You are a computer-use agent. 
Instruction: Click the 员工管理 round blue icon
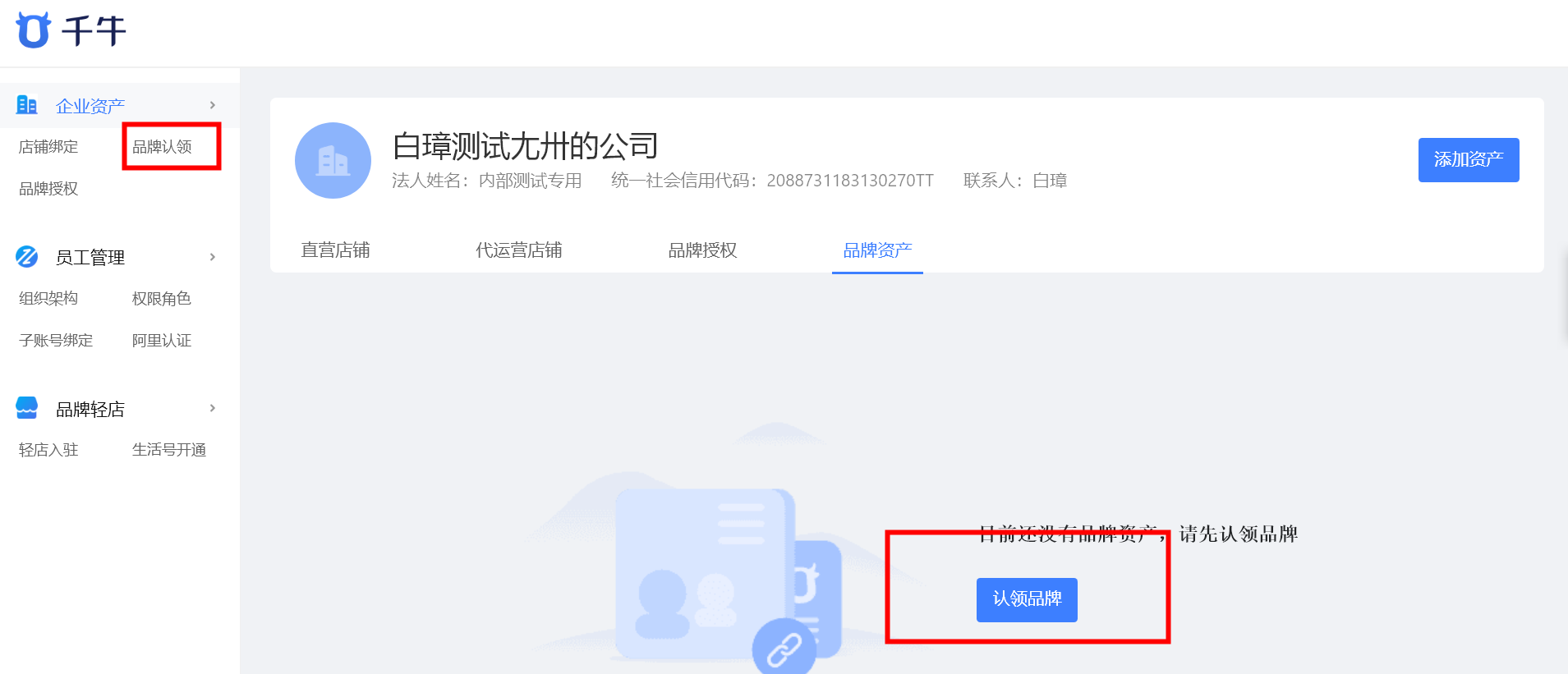(27, 257)
